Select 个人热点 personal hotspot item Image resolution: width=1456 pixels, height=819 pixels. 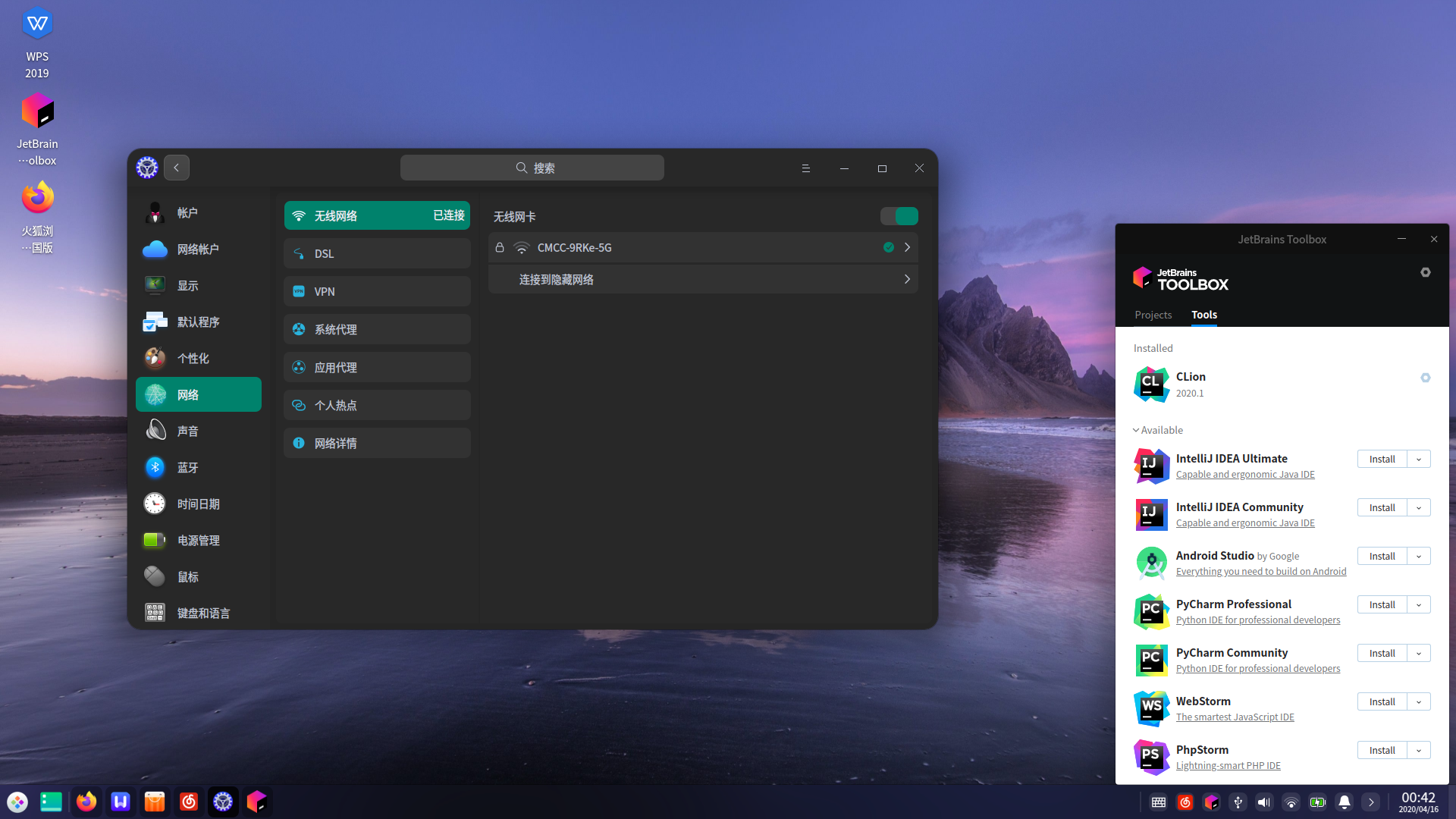pos(377,405)
